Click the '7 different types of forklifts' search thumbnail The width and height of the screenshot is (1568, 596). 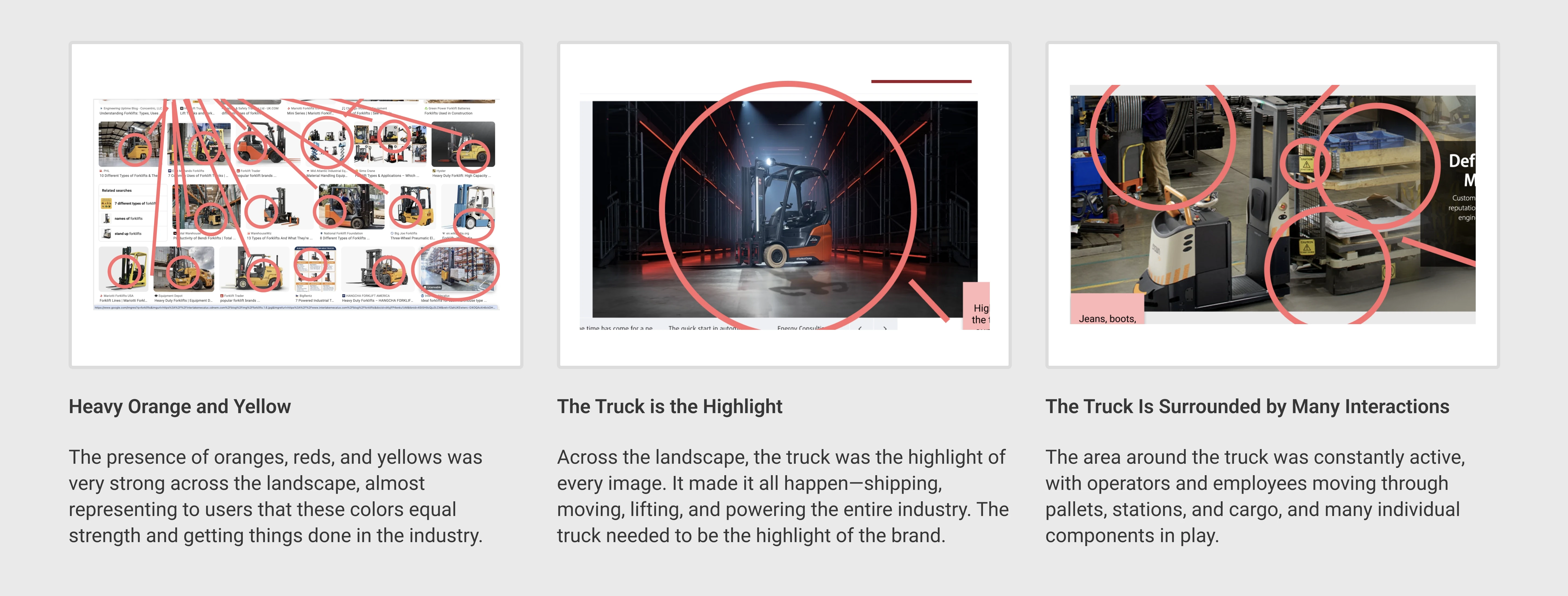(x=106, y=203)
